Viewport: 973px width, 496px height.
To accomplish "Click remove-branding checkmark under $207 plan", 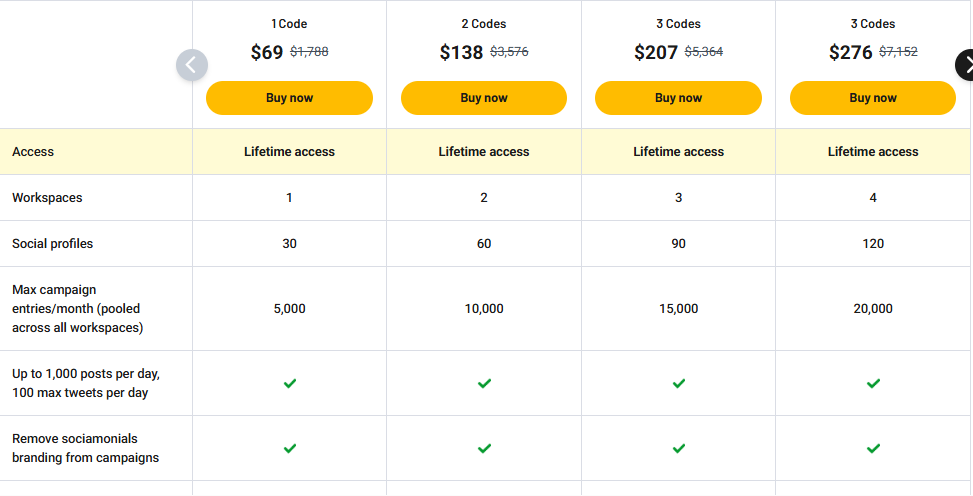I will [x=679, y=448].
